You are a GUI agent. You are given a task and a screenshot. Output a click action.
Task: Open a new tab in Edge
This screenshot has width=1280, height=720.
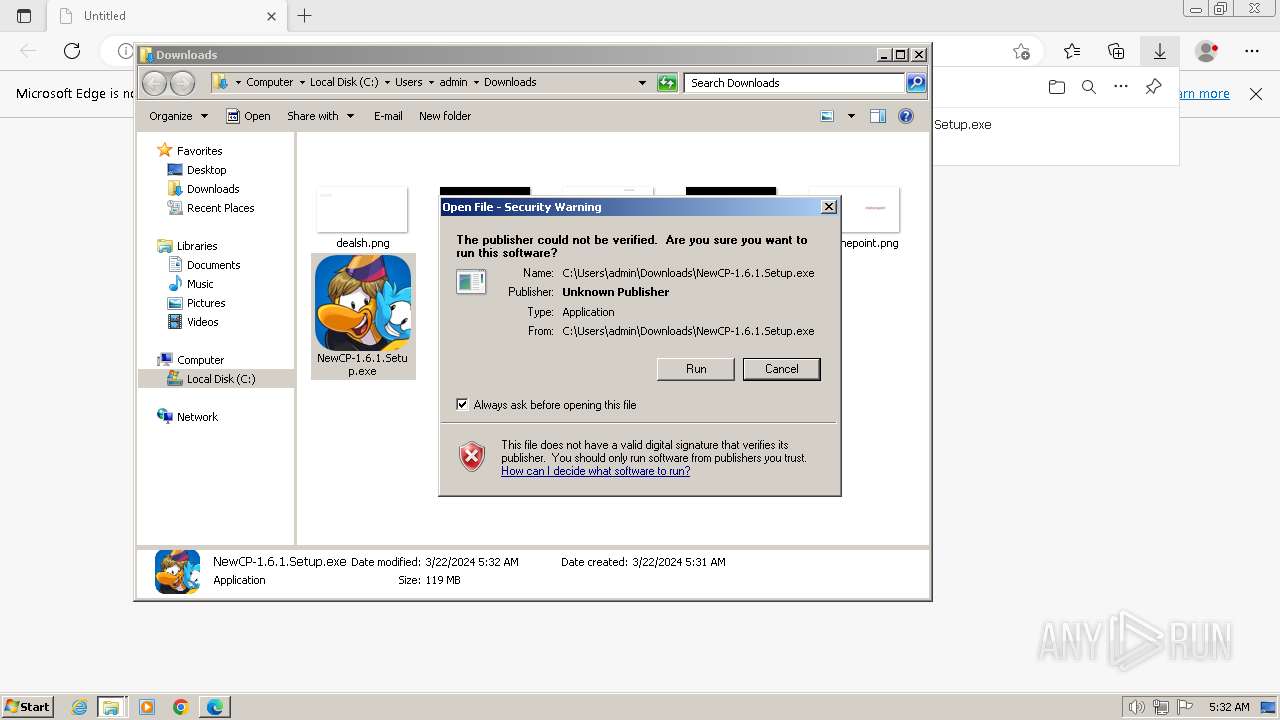pyautogui.click(x=305, y=16)
